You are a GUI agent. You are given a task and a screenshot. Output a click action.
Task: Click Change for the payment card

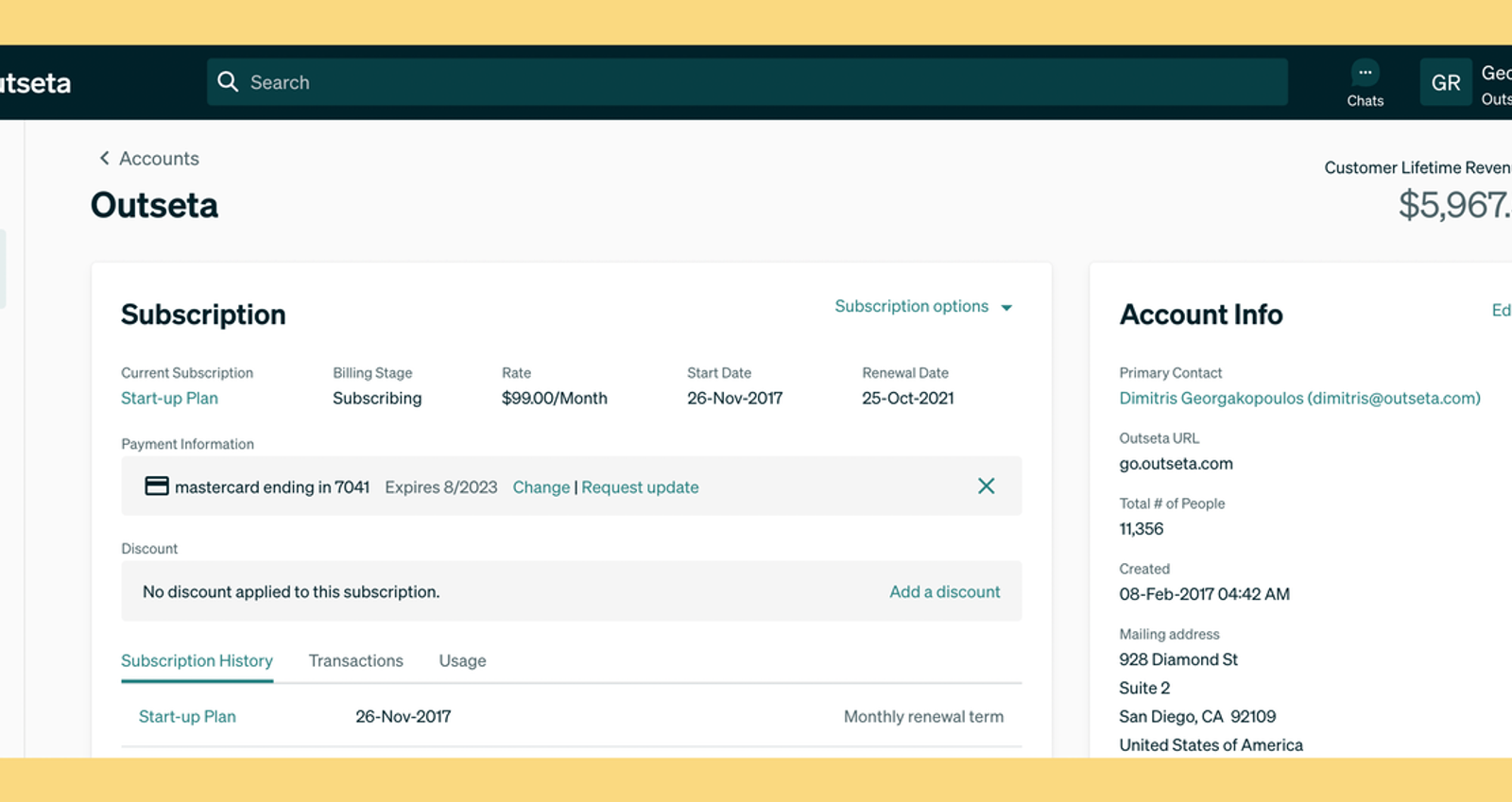click(541, 487)
